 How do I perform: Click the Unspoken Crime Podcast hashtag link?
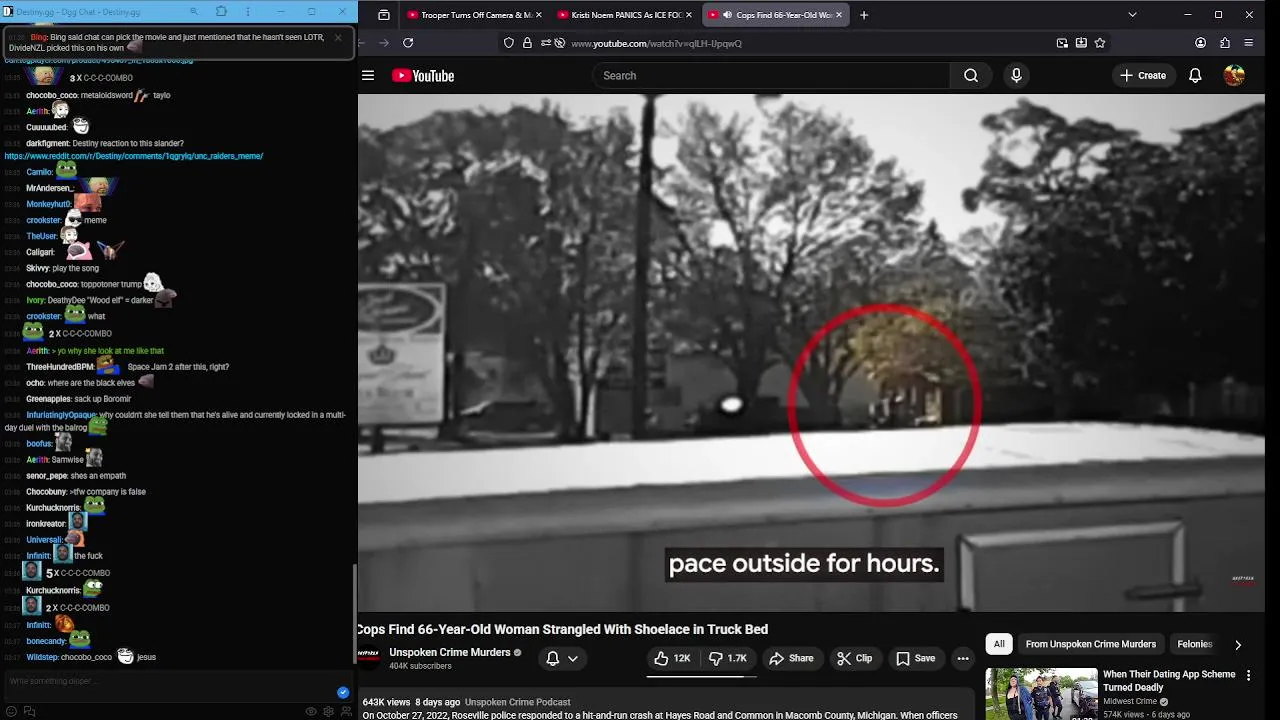tap(517, 702)
